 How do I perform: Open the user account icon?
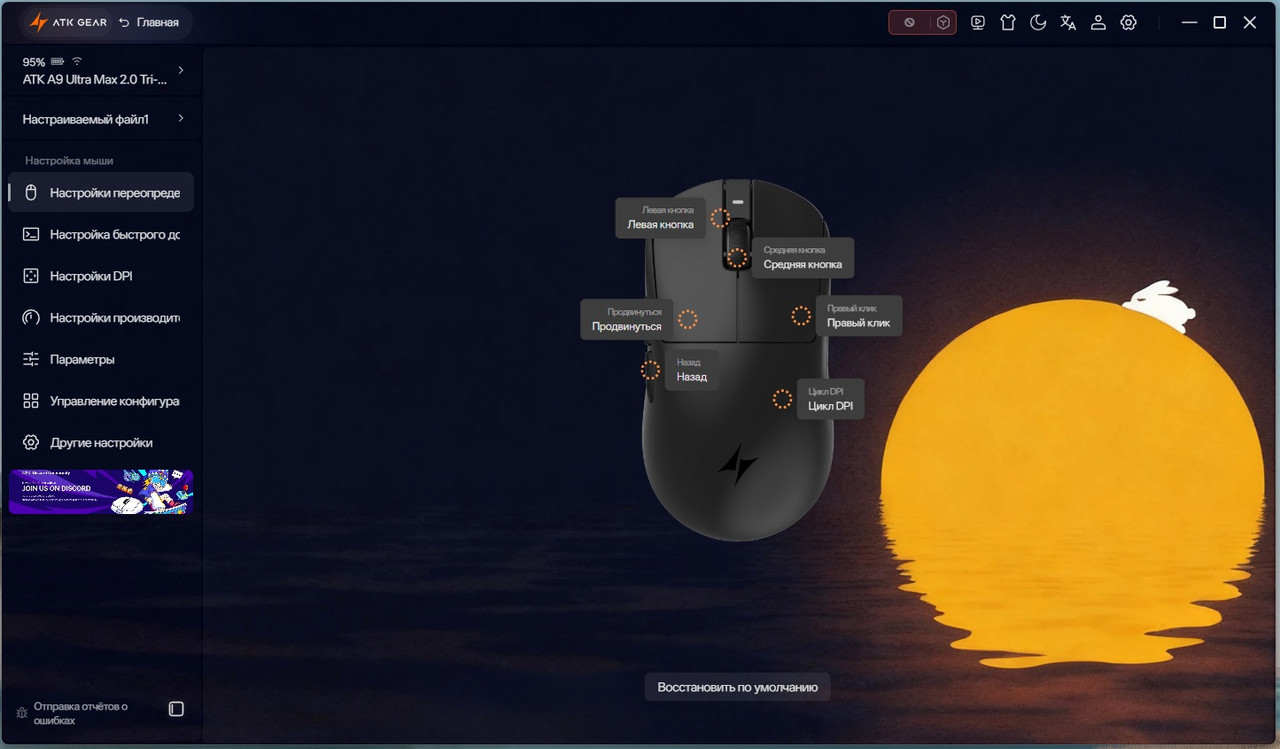(x=1098, y=22)
